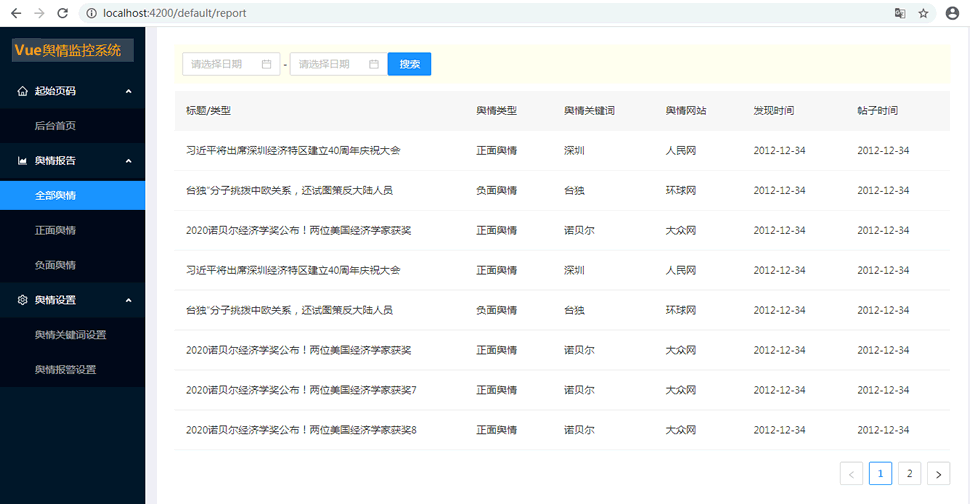Go to page 2 in pagination
Image resolution: width=970 pixels, height=504 pixels.
coord(909,474)
